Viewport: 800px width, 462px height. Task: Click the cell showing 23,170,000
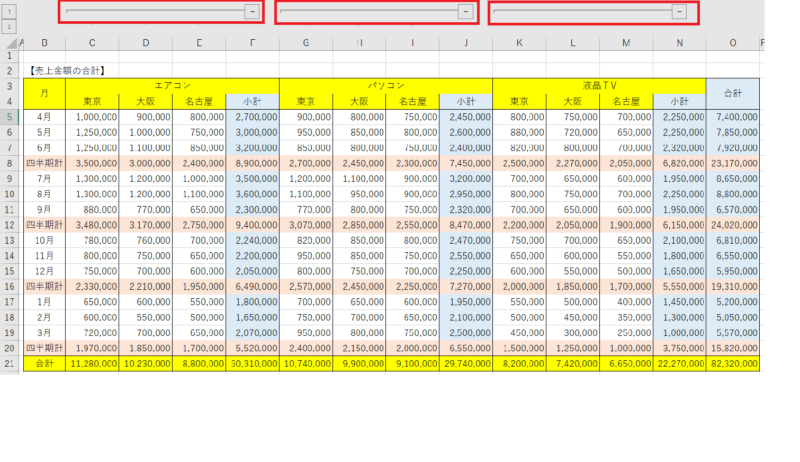[733, 163]
